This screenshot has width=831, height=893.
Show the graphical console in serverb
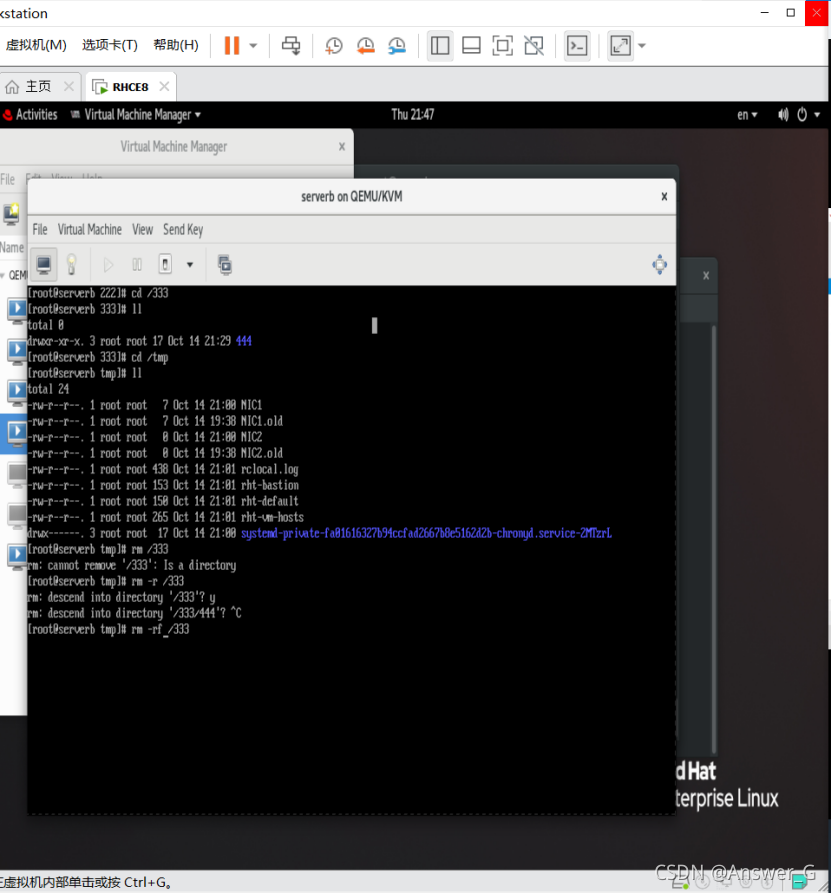[x=44, y=264]
